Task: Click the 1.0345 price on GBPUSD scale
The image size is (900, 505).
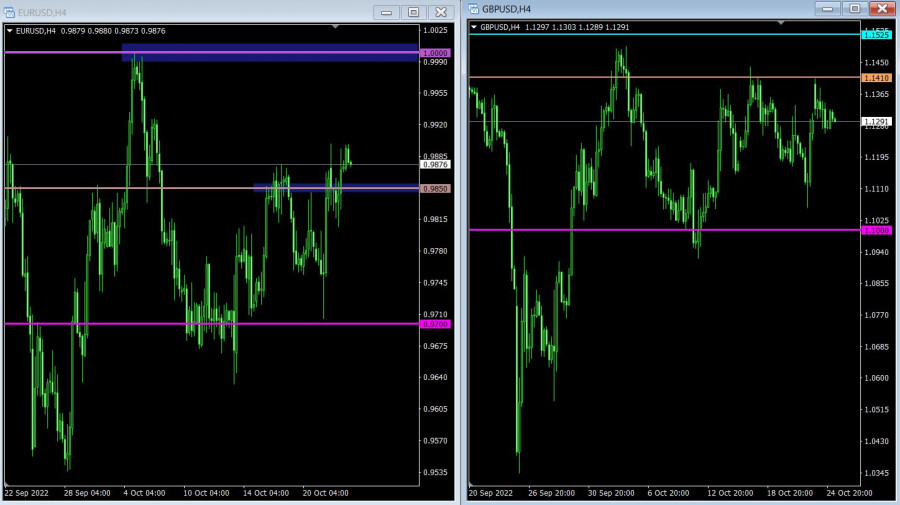Action: [876, 473]
